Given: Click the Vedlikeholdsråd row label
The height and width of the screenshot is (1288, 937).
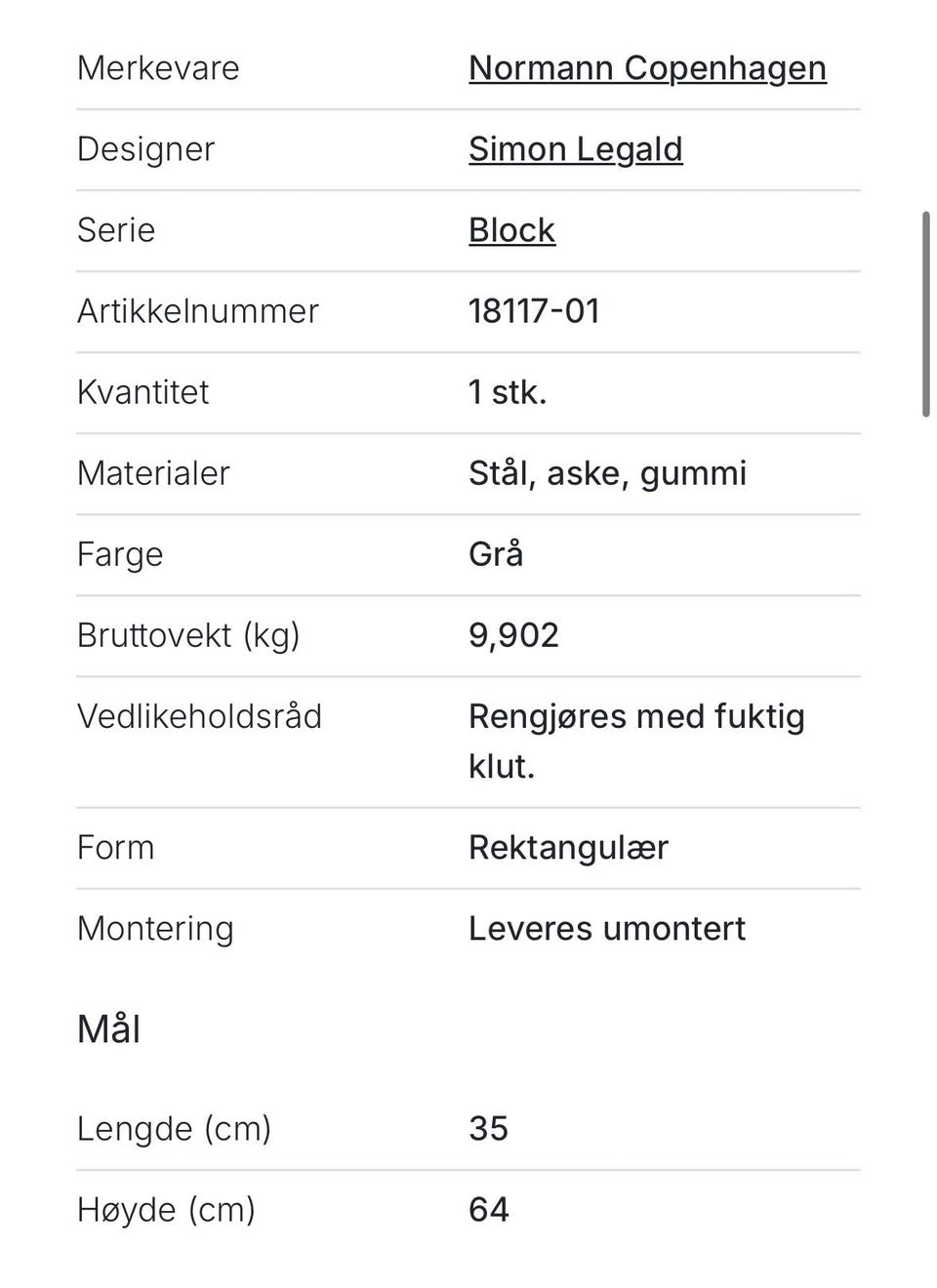Looking at the screenshot, I should pyautogui.click(x=199, y=717).
